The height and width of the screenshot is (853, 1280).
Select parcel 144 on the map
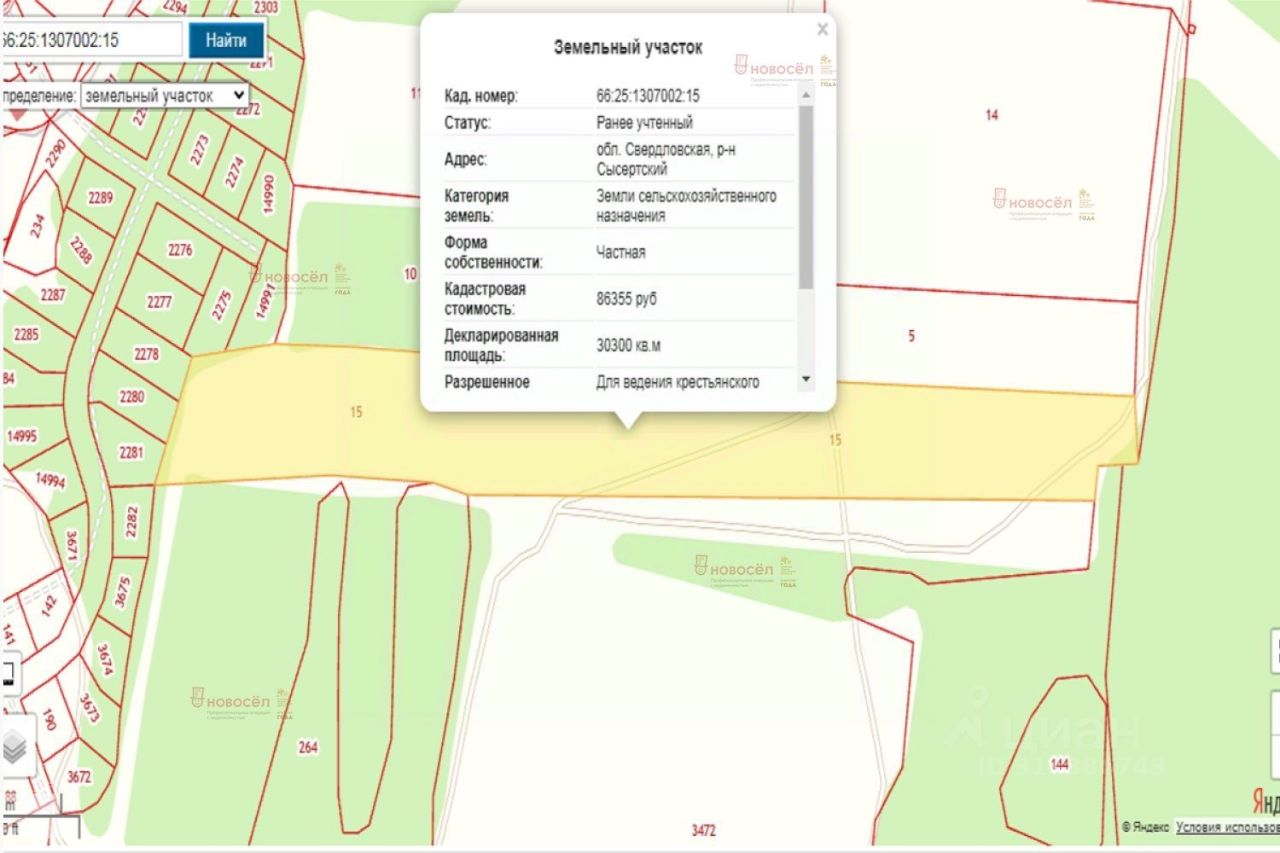(x=1060, y=765)
